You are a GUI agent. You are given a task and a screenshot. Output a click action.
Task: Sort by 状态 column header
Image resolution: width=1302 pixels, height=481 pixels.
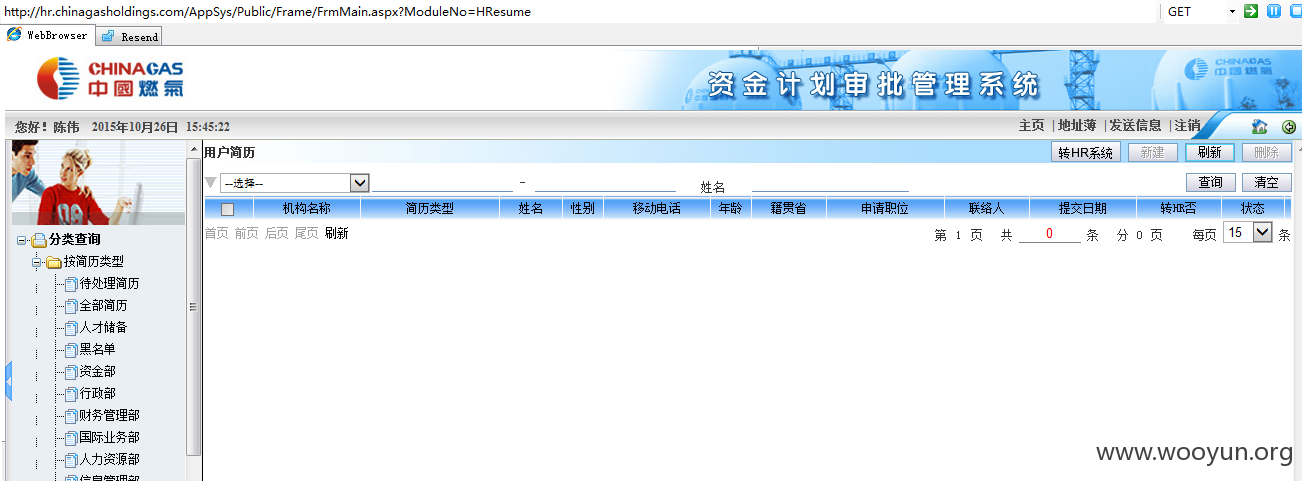tap(1252, 209)
